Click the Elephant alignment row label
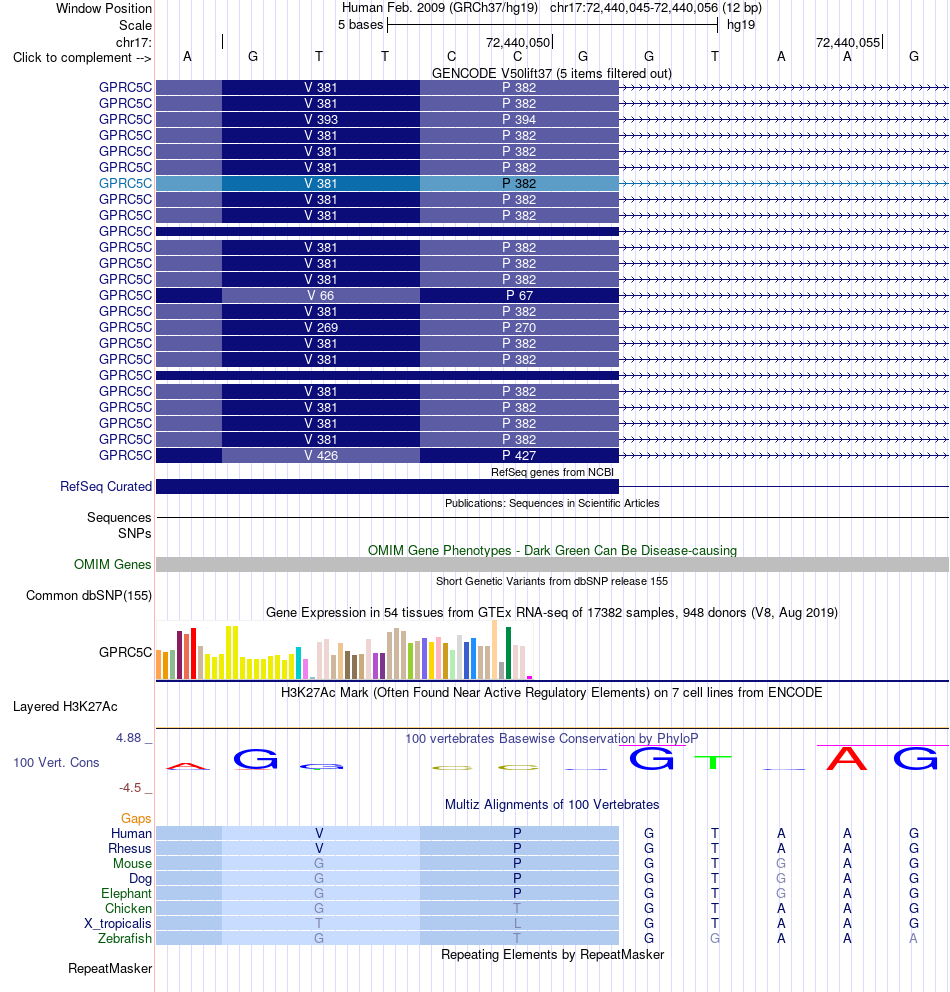This screenshot has height=992, width=950. 126,893
